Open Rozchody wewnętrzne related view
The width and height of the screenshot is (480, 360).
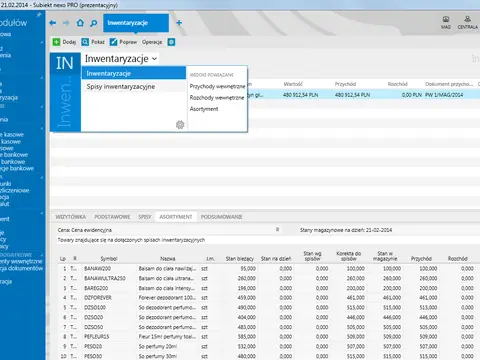[217, 98]
